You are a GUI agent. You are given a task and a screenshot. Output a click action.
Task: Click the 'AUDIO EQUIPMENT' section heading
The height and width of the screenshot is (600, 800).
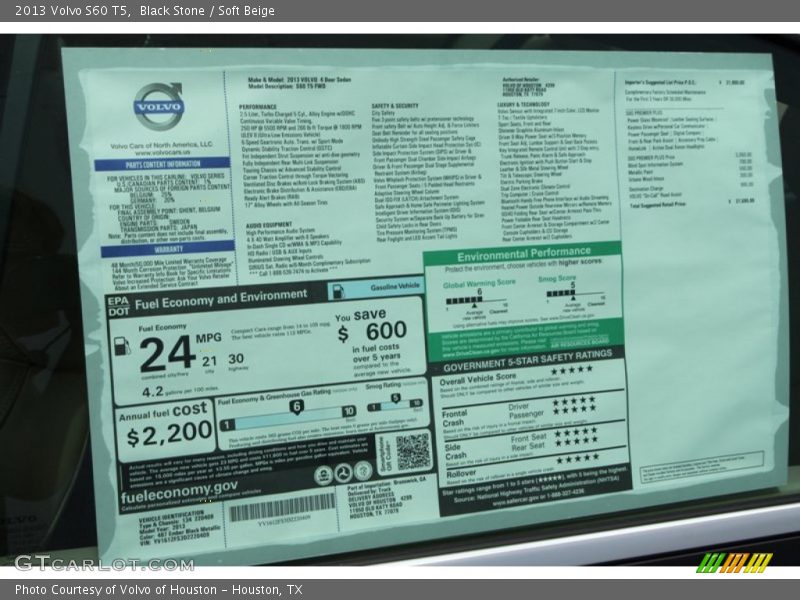[269, 225]
